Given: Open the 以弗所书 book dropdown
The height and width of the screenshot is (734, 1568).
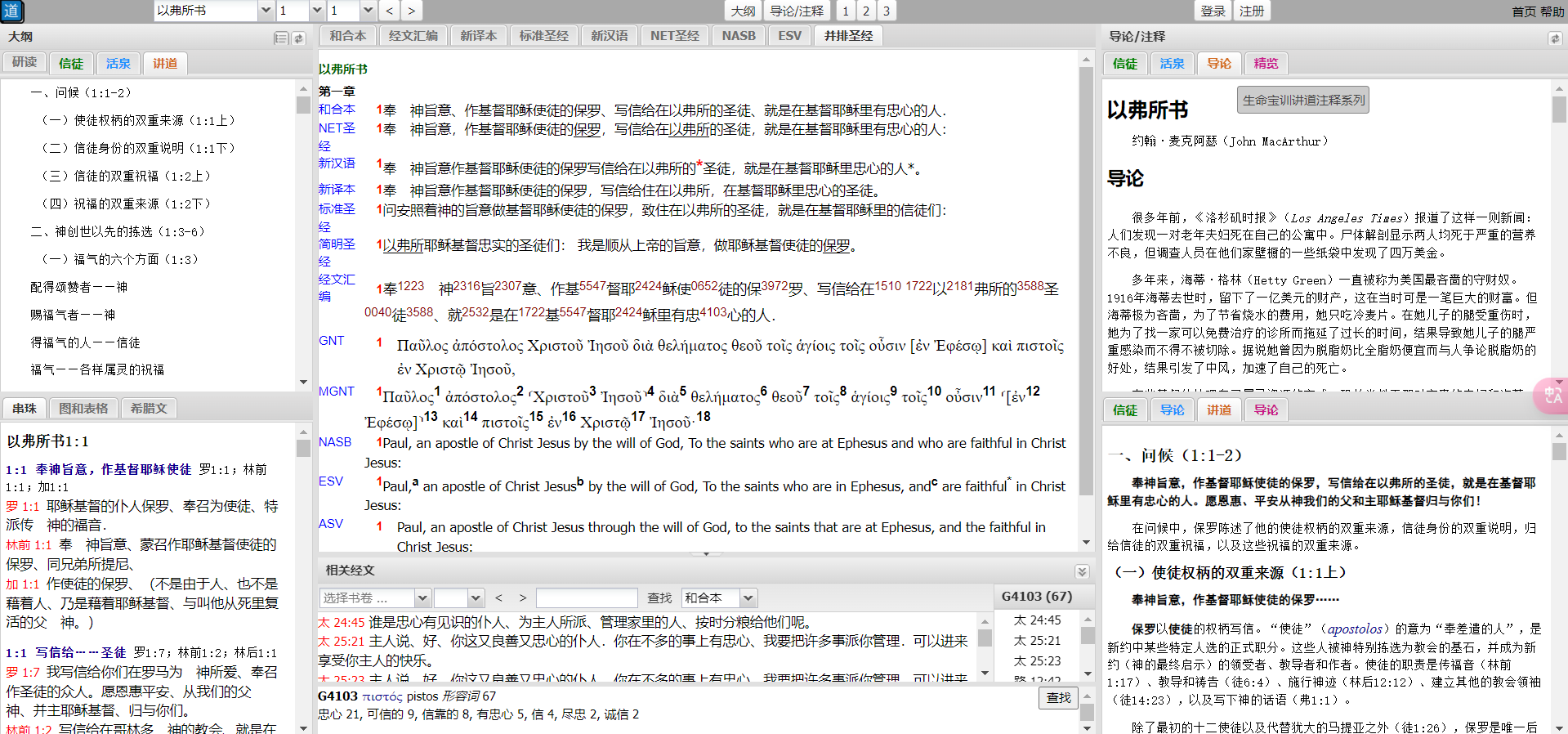Looking at the screenshot, I should point(265,11).
